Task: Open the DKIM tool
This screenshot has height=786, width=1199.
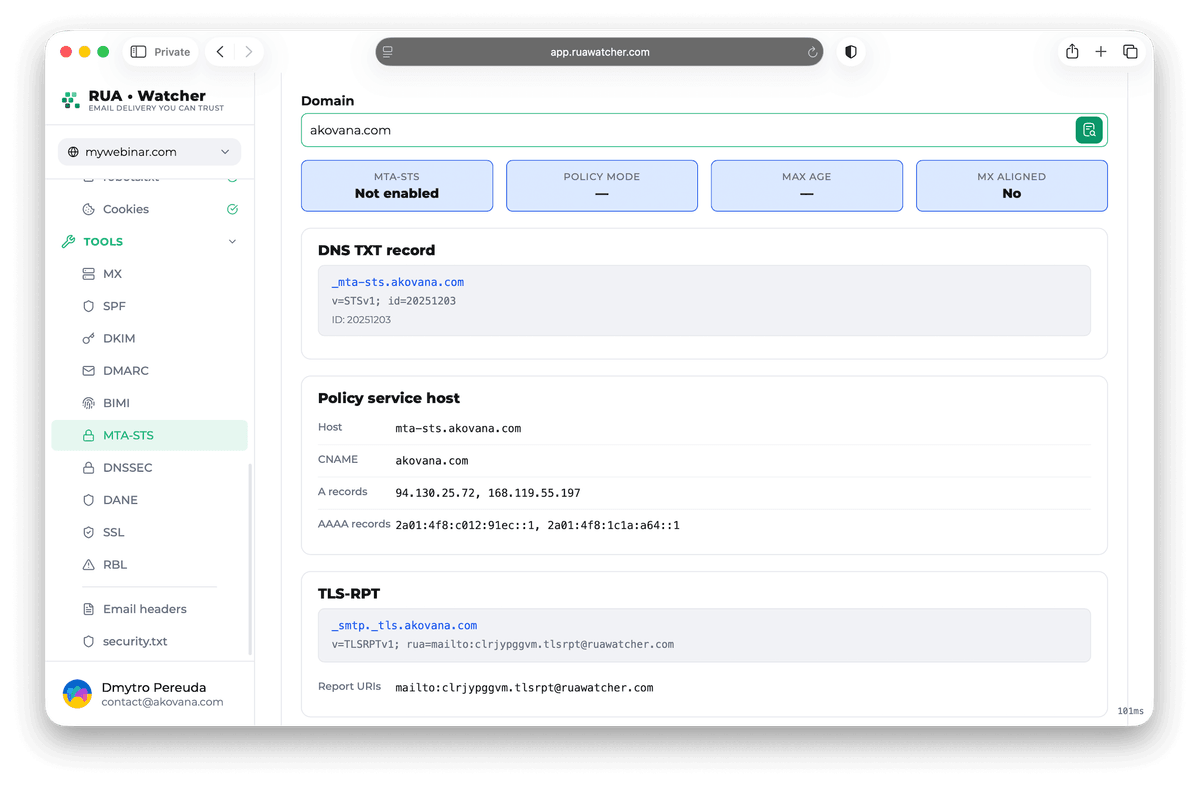Action: tap(149, 338)
